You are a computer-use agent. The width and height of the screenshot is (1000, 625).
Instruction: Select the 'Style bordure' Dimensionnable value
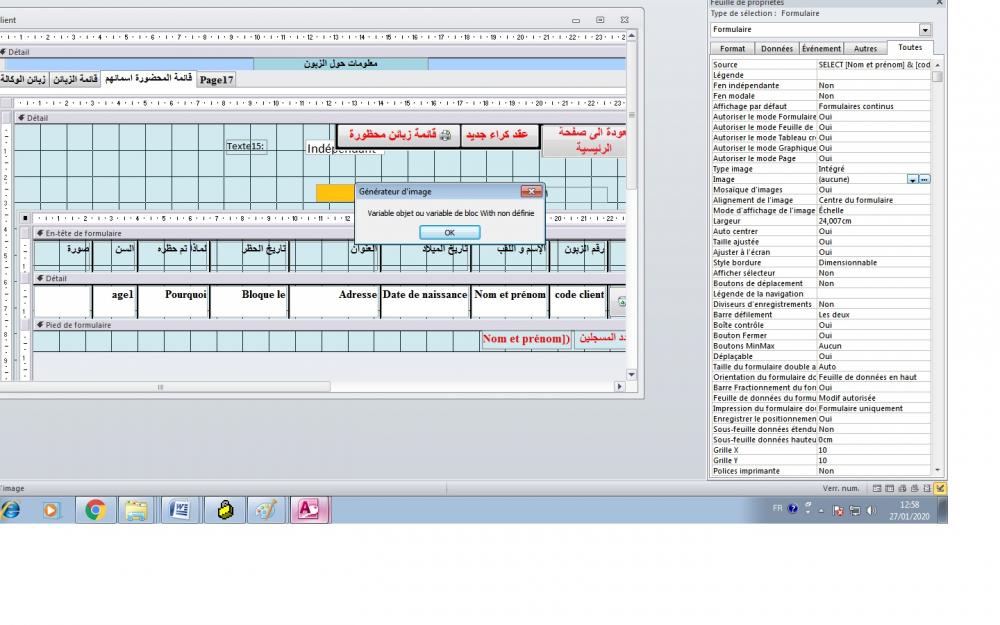[x=874, y=263]
